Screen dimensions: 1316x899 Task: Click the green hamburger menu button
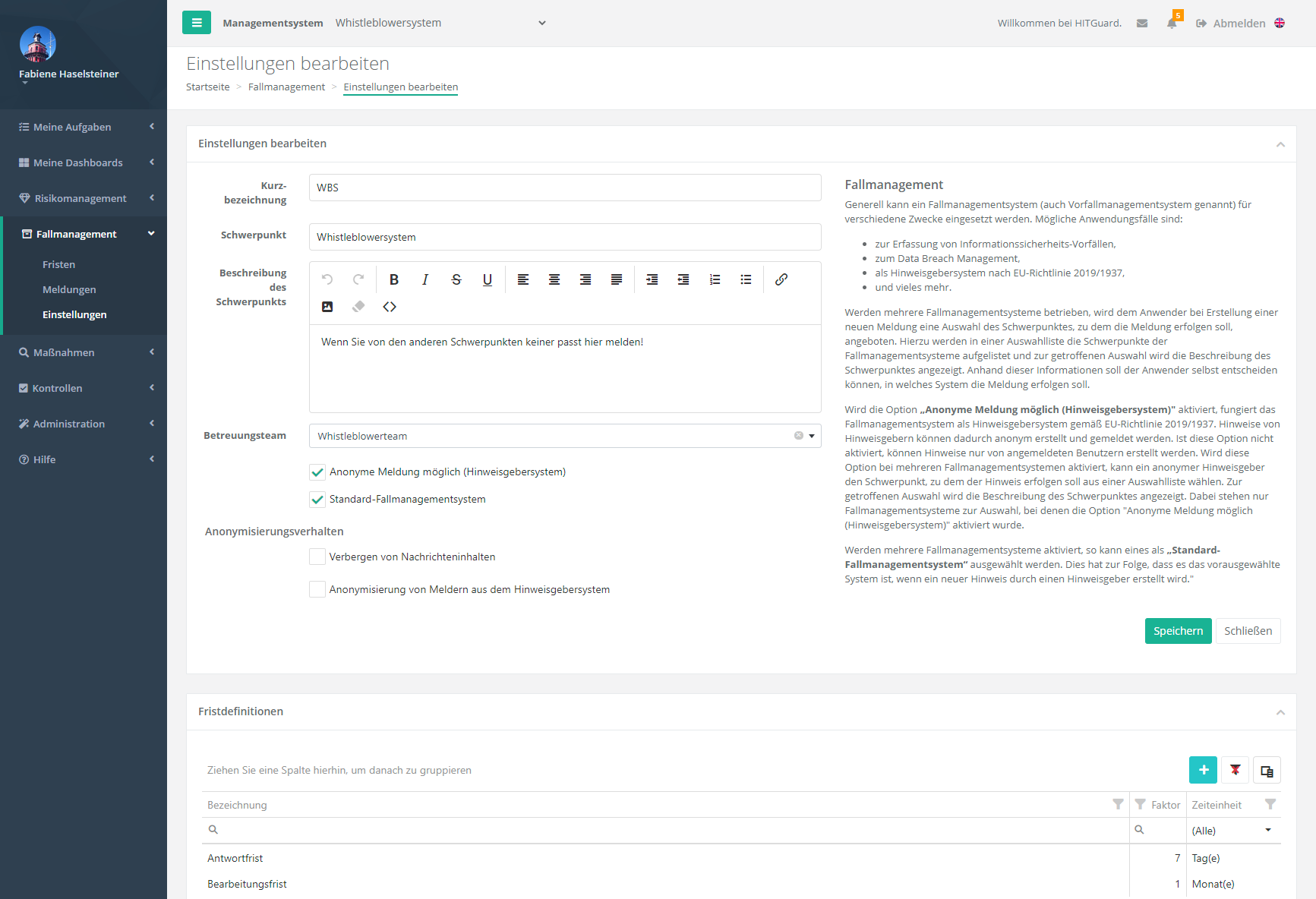[x=197, y=23]
